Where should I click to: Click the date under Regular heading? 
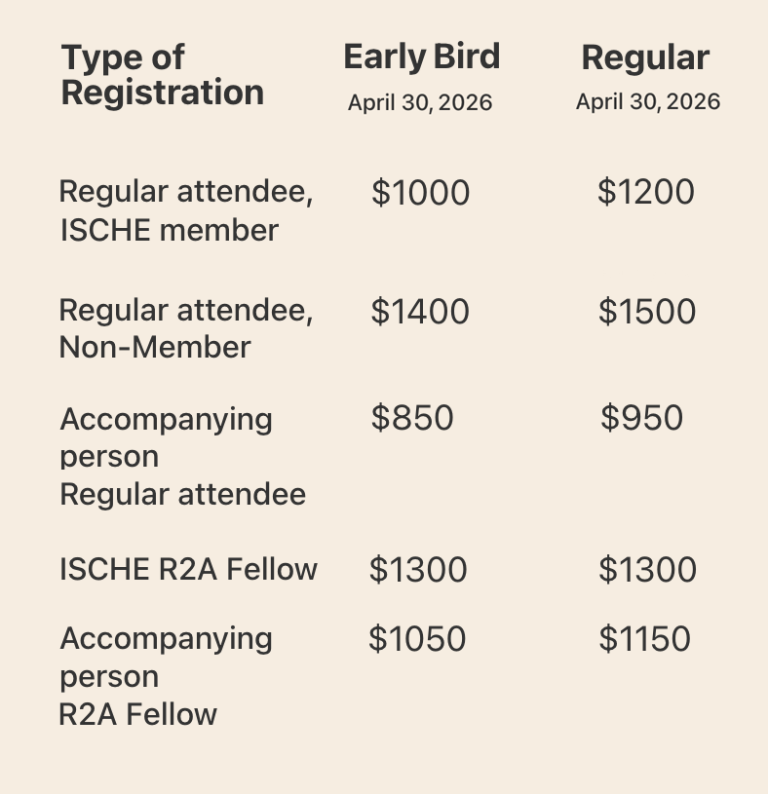[x=647, y=103]
